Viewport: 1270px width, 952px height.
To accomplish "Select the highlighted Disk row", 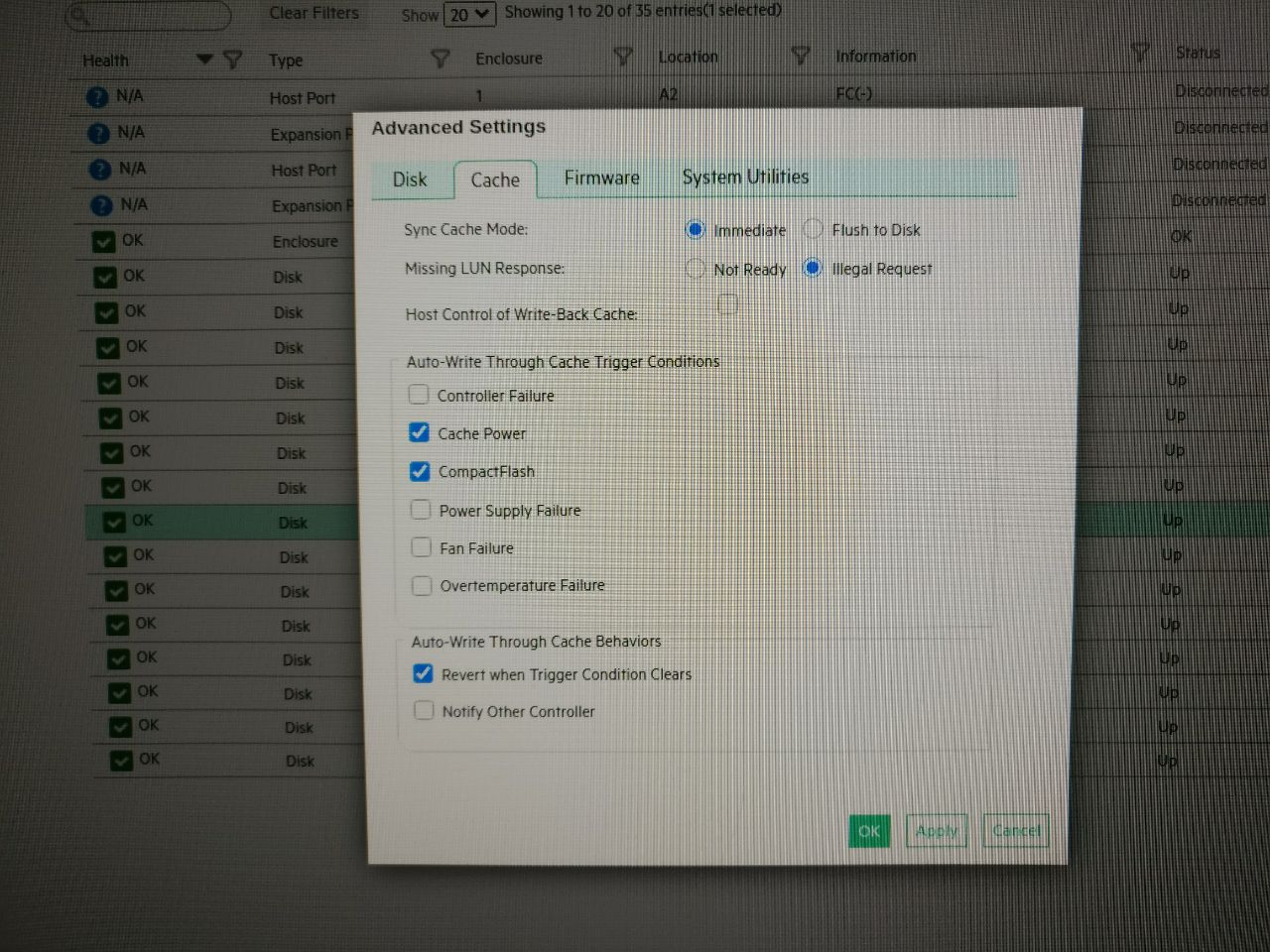I will (x=678, y=522).
